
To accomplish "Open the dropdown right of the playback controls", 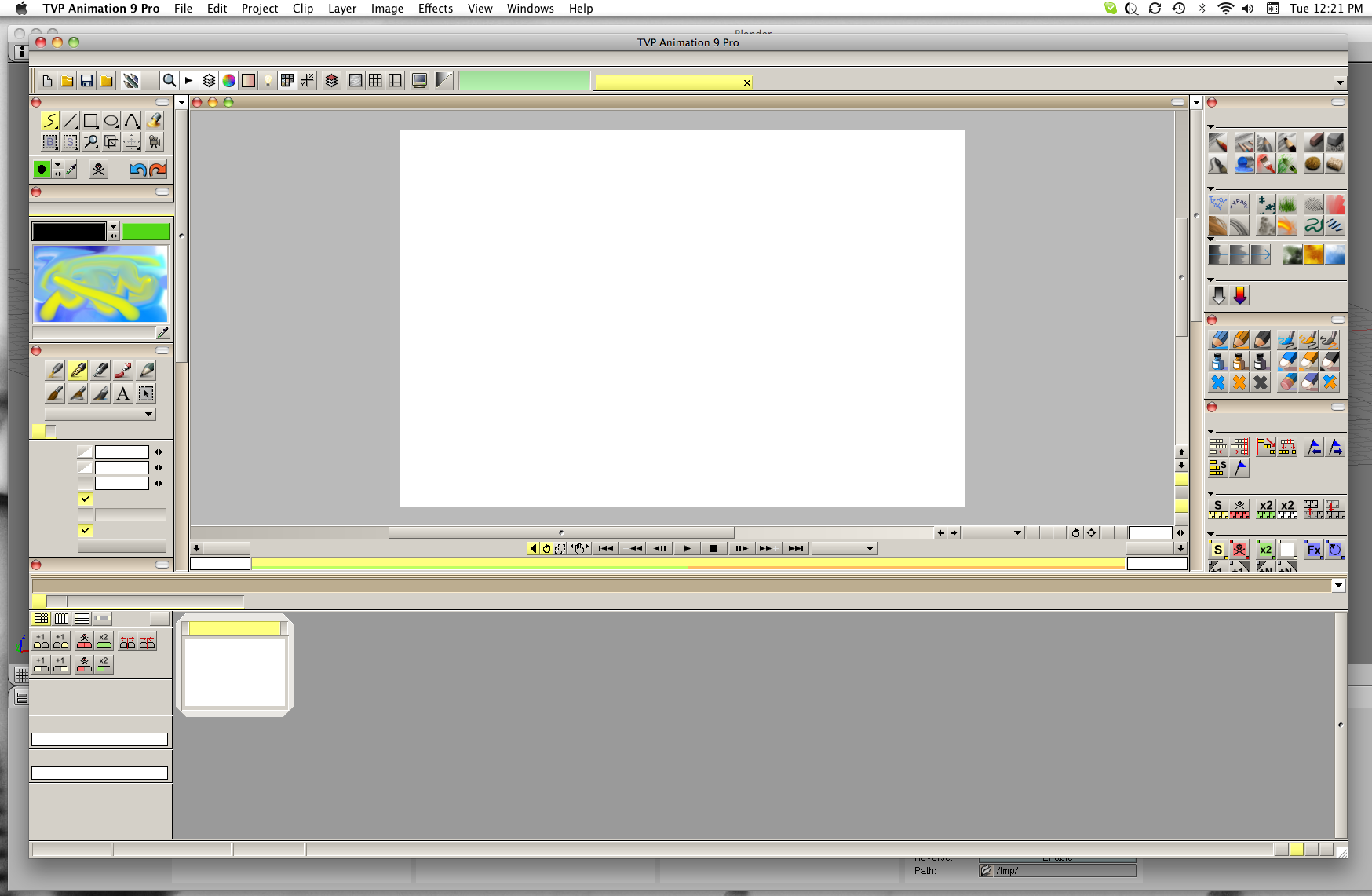I will tap(844, 548).
